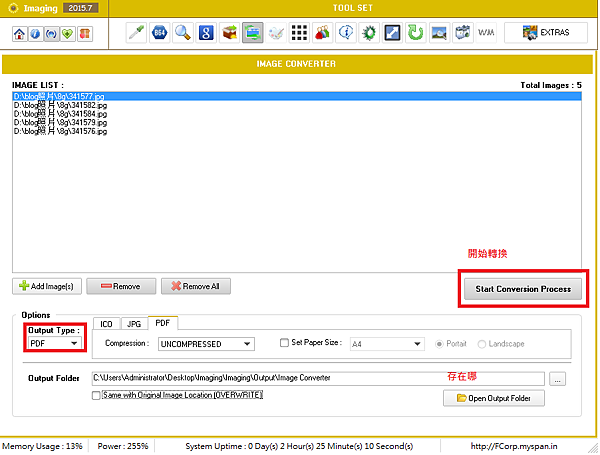Open the image resize arrow tool
Screen dimensions: 600x455
point(392,33)
